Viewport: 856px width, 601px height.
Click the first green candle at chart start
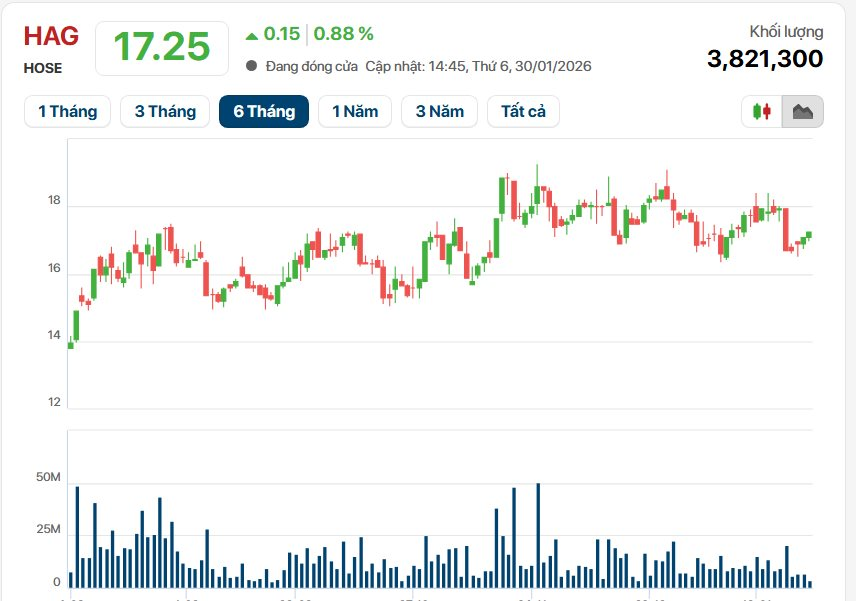(71, 345)
